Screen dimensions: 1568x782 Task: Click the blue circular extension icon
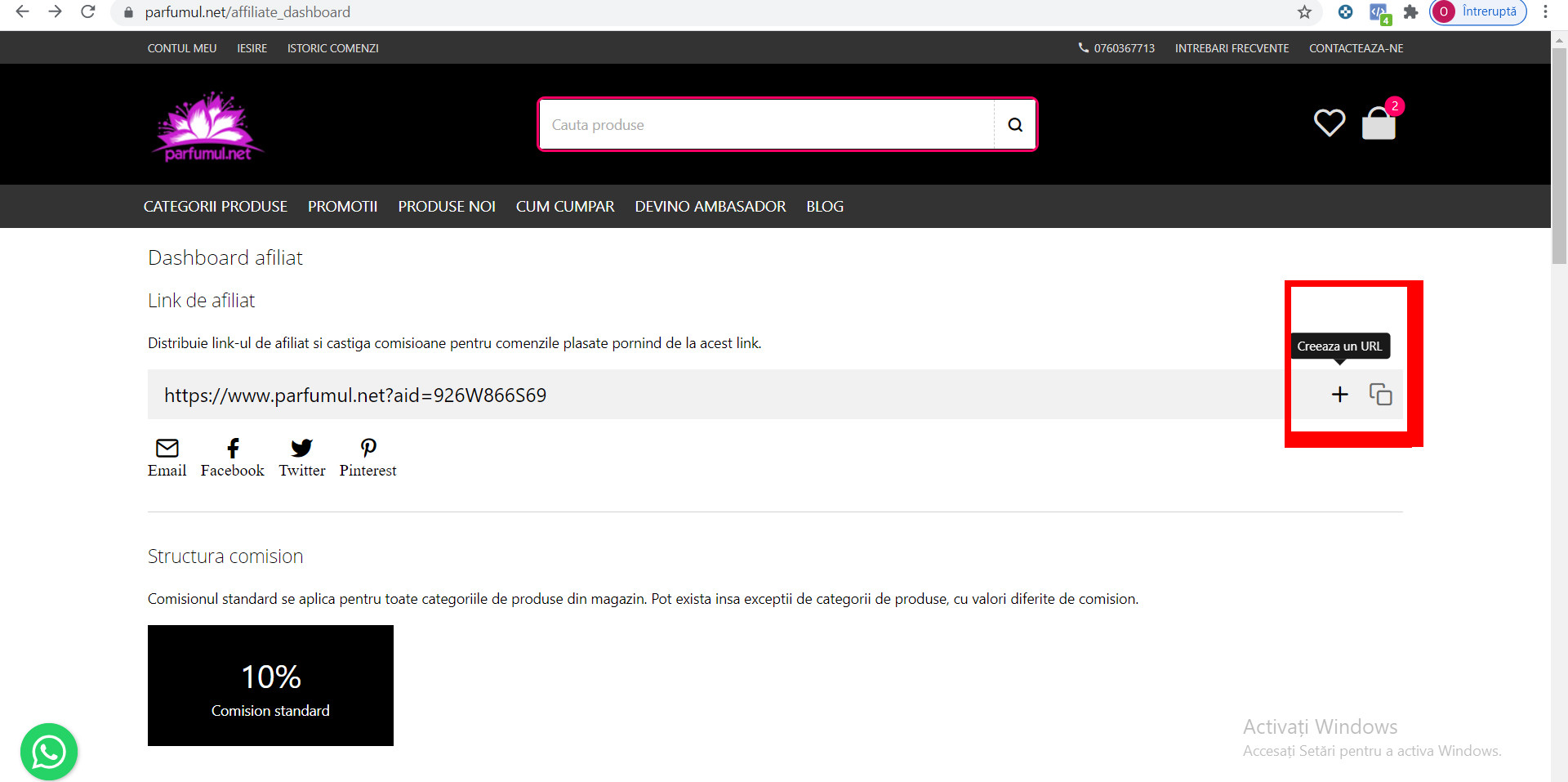coord(1345,11)
